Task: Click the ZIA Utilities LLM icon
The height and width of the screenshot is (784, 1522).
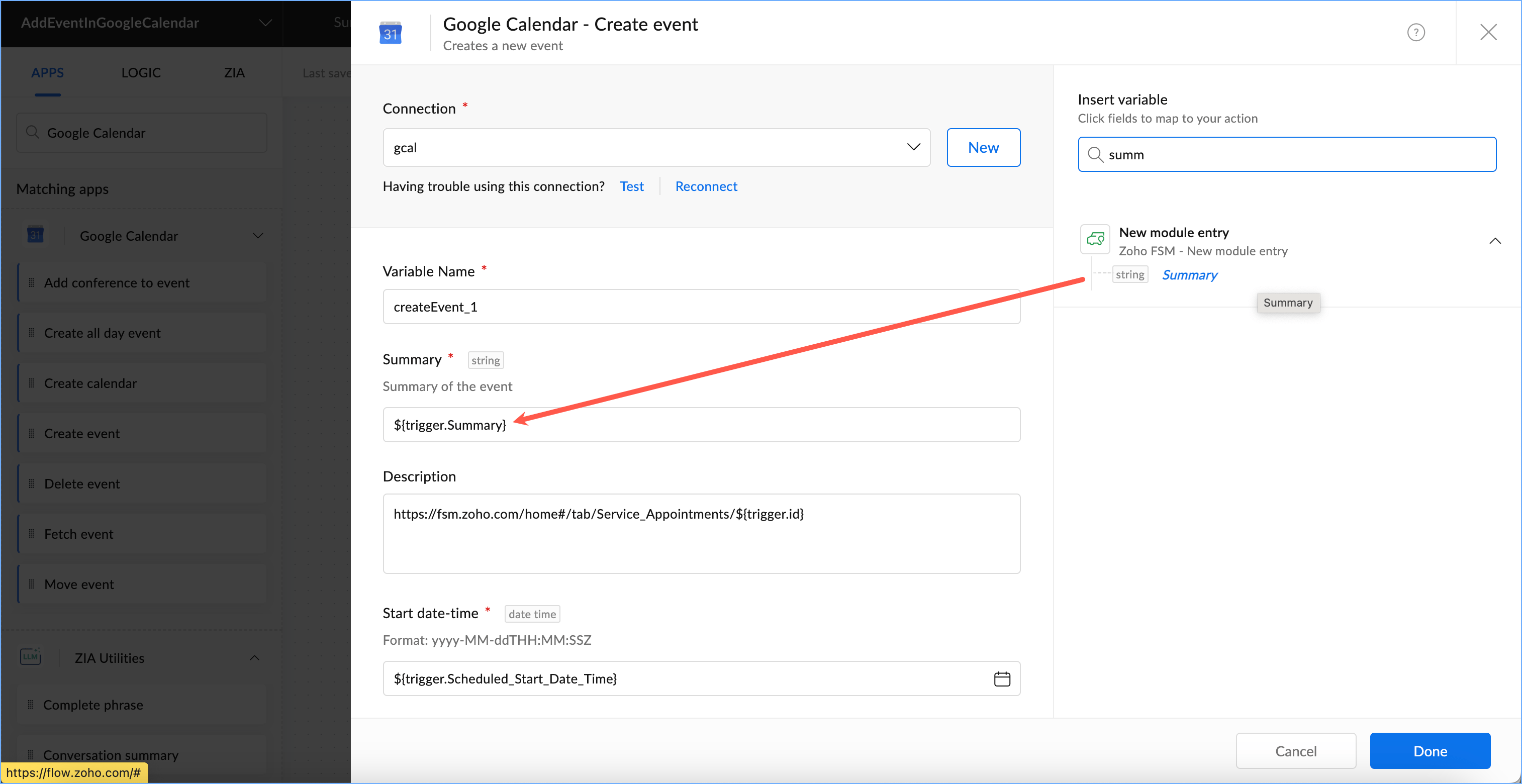Action: click(x=31, y=657)
